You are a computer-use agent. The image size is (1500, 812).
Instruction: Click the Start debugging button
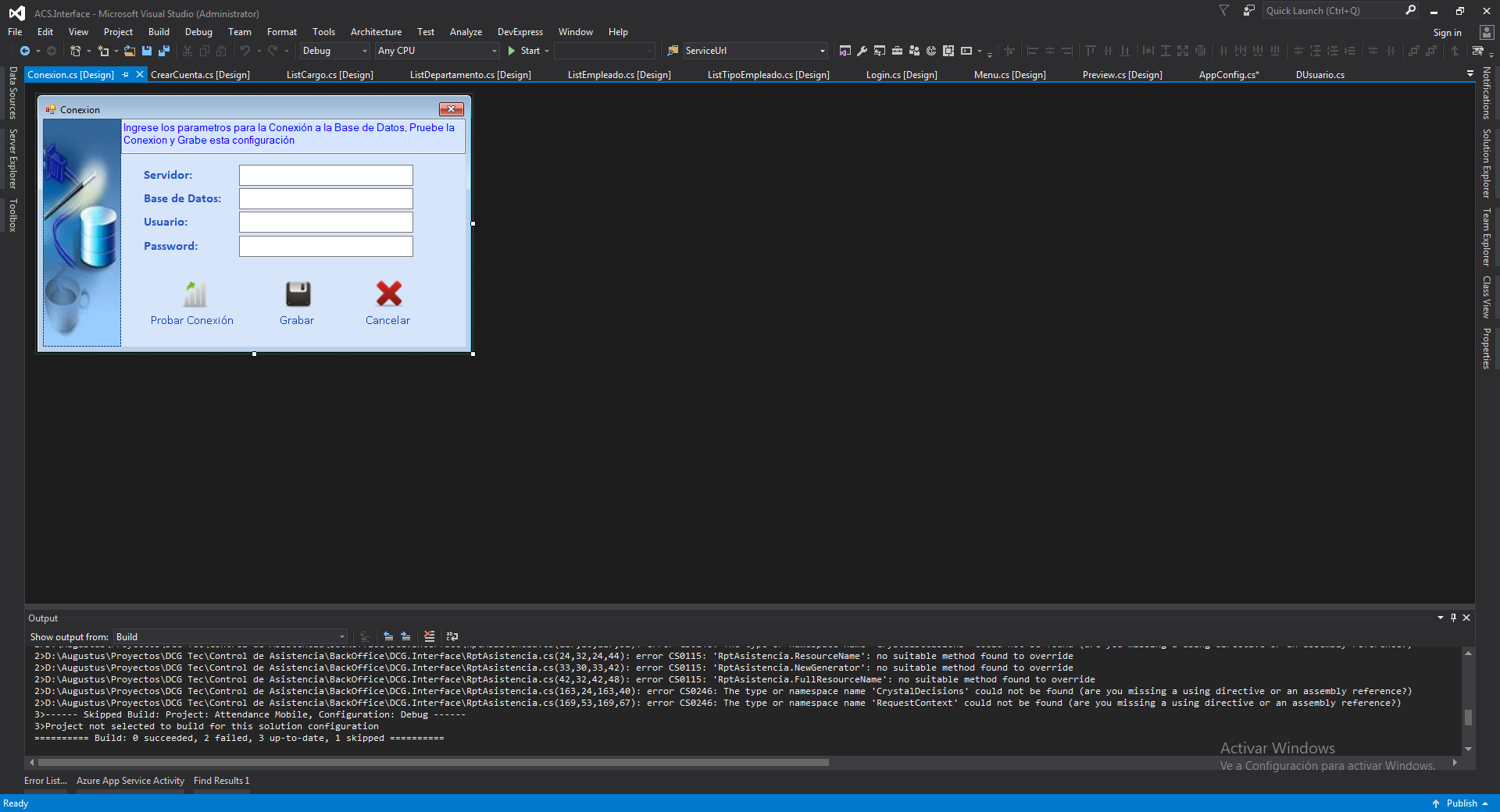tap(523, 51)
